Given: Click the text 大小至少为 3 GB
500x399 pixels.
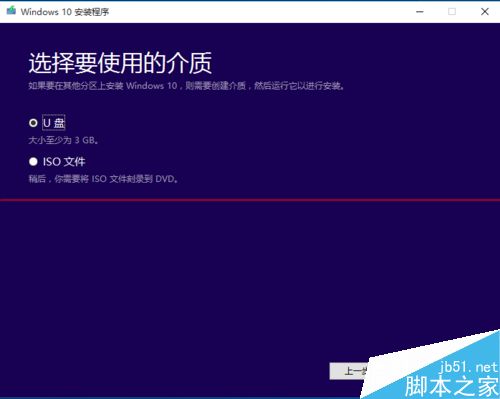Looking at the screenshot, I should (63, 140).
